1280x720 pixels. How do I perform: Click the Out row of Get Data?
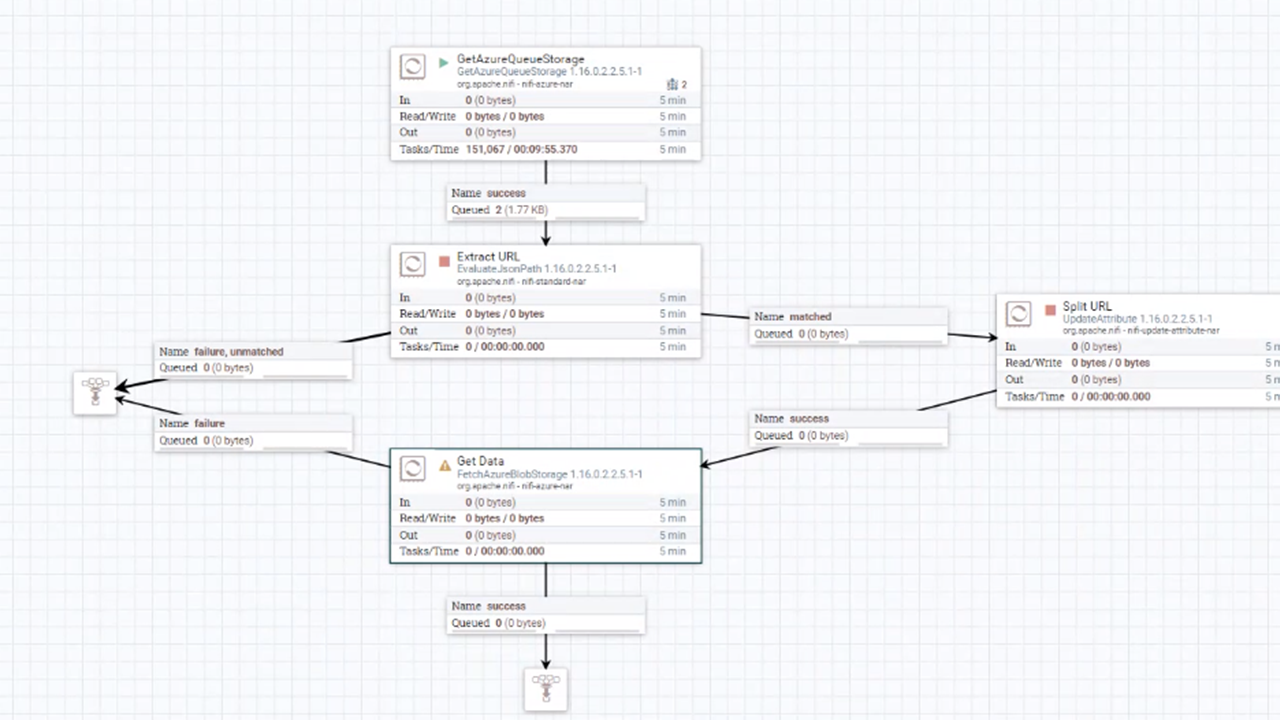(546, 535)
